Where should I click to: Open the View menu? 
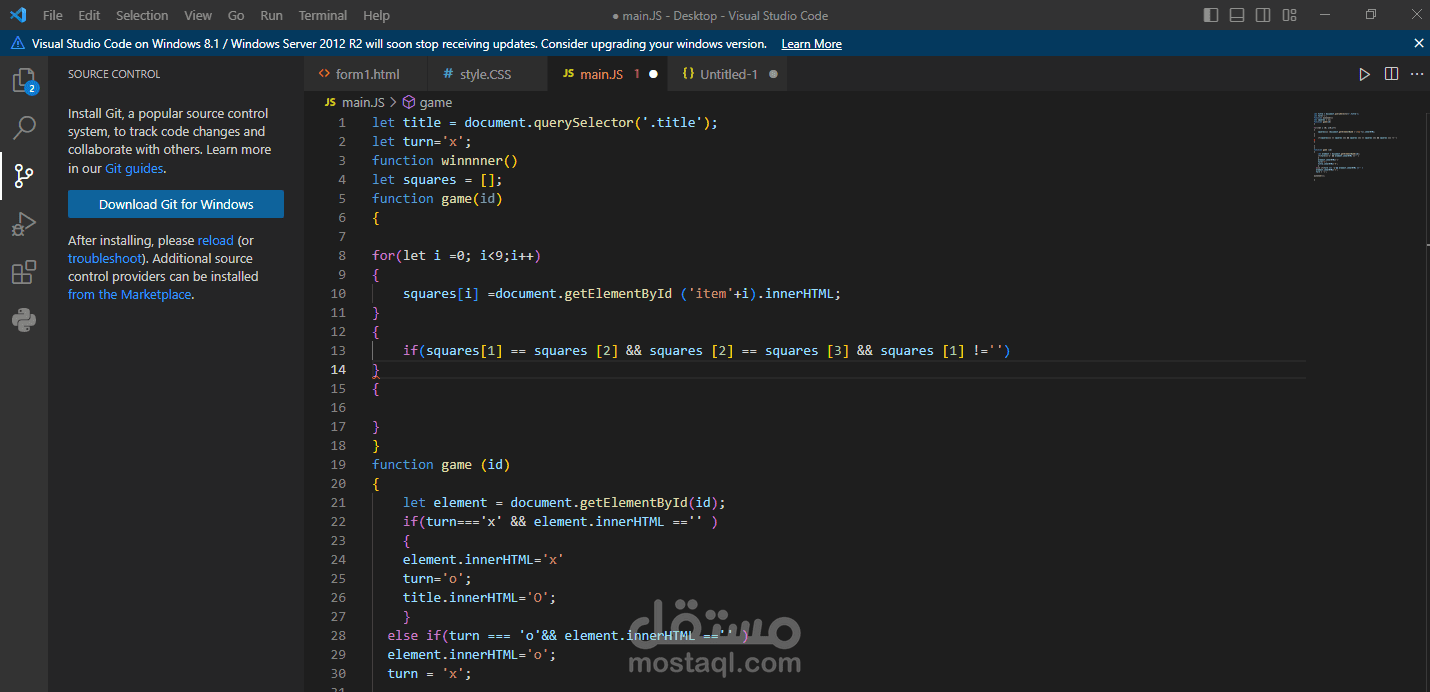click(x=198, y=15)
